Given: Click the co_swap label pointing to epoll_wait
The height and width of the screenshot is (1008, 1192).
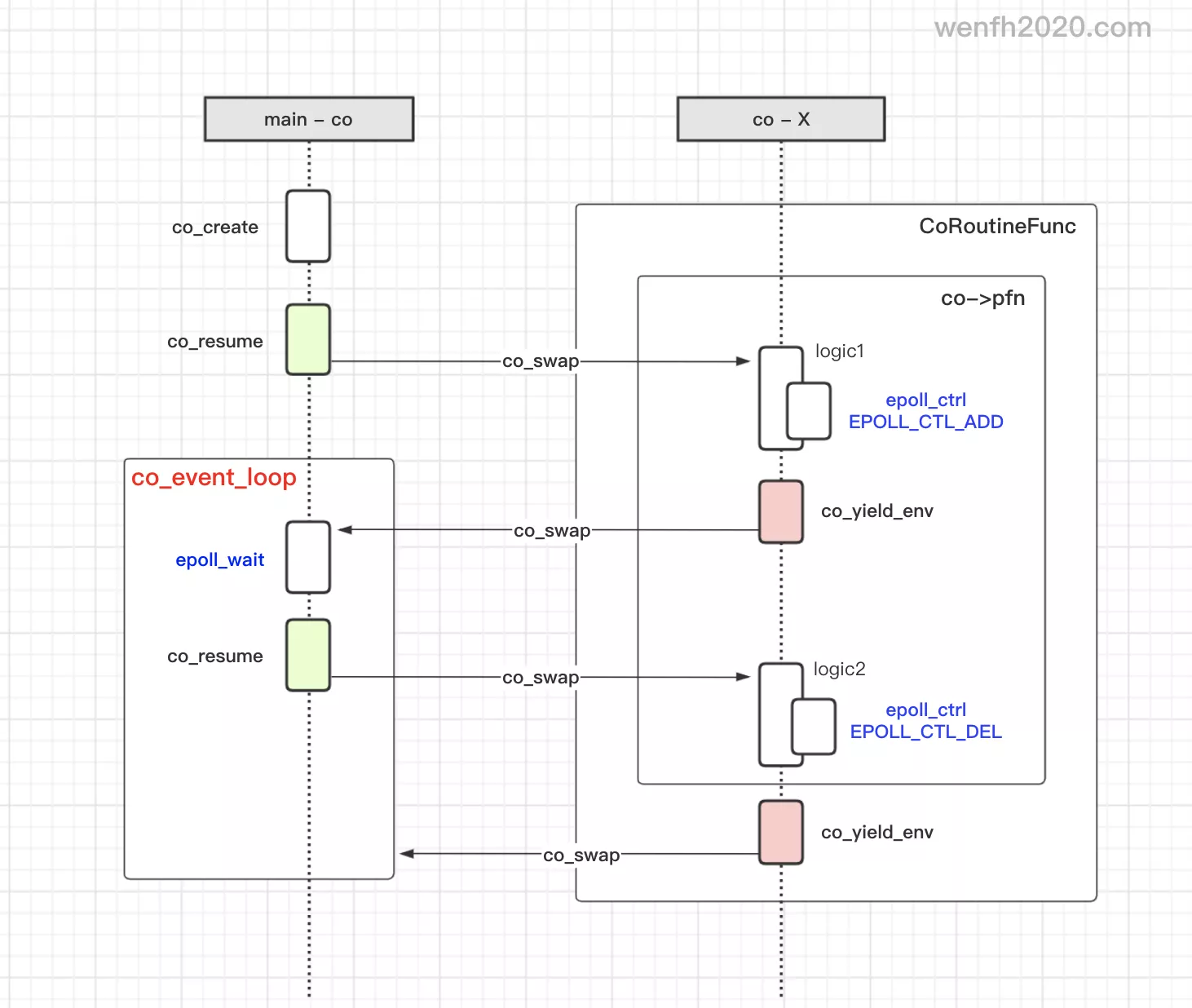Looking at the screenshot, I should pos(552,531).
